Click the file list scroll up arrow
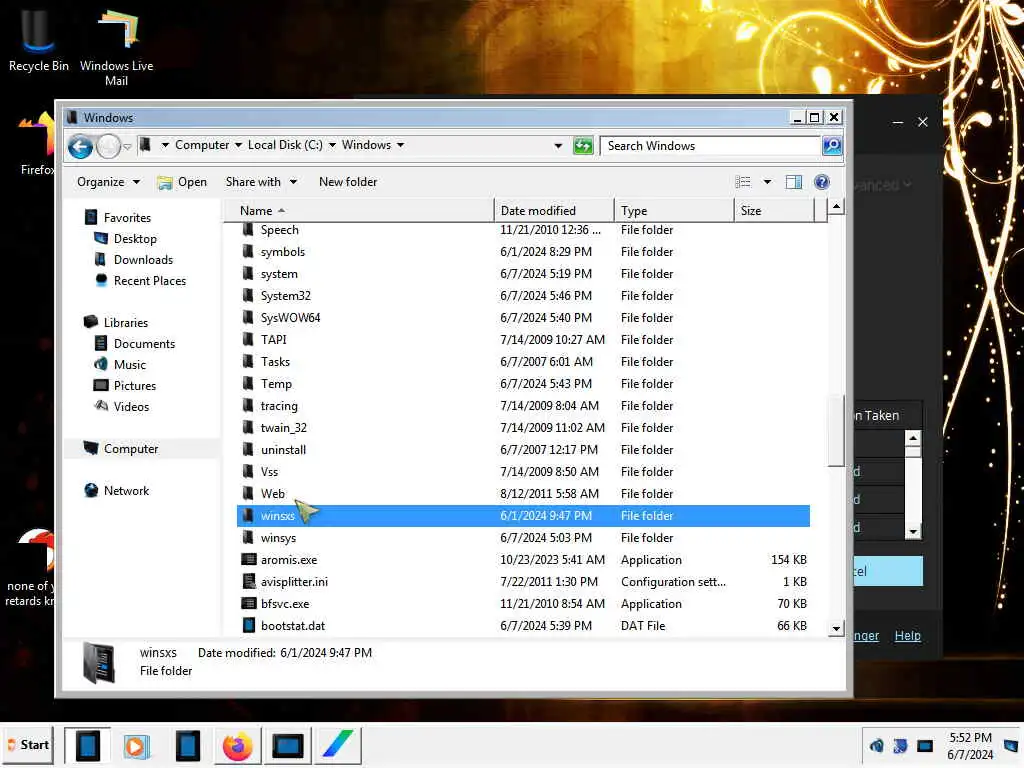Image resolution: width=1024 pixels, height=768 pixels. (x=836, y=207)
